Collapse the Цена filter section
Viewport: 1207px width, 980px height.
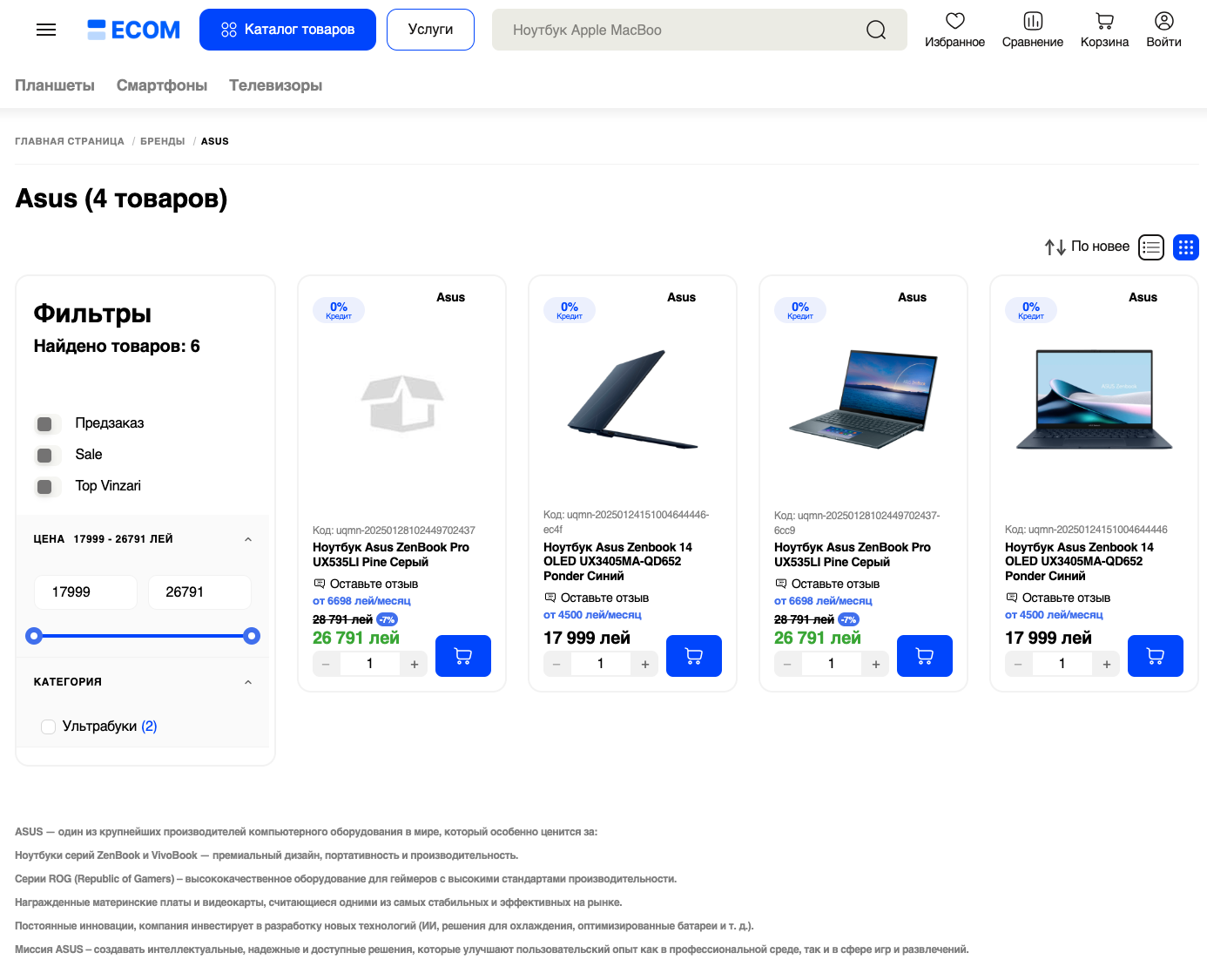(x=248, y=539)
